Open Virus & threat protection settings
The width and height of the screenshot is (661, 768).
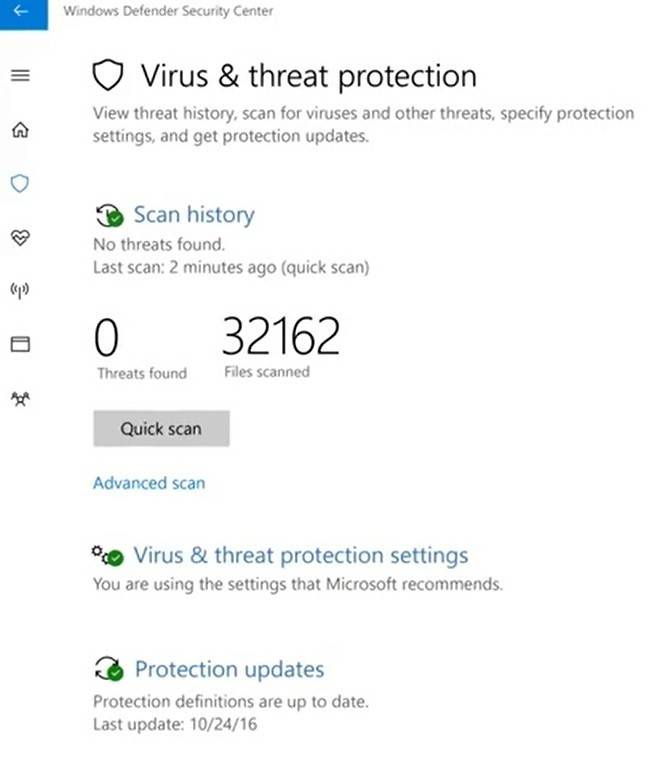[x=301, y=555]
